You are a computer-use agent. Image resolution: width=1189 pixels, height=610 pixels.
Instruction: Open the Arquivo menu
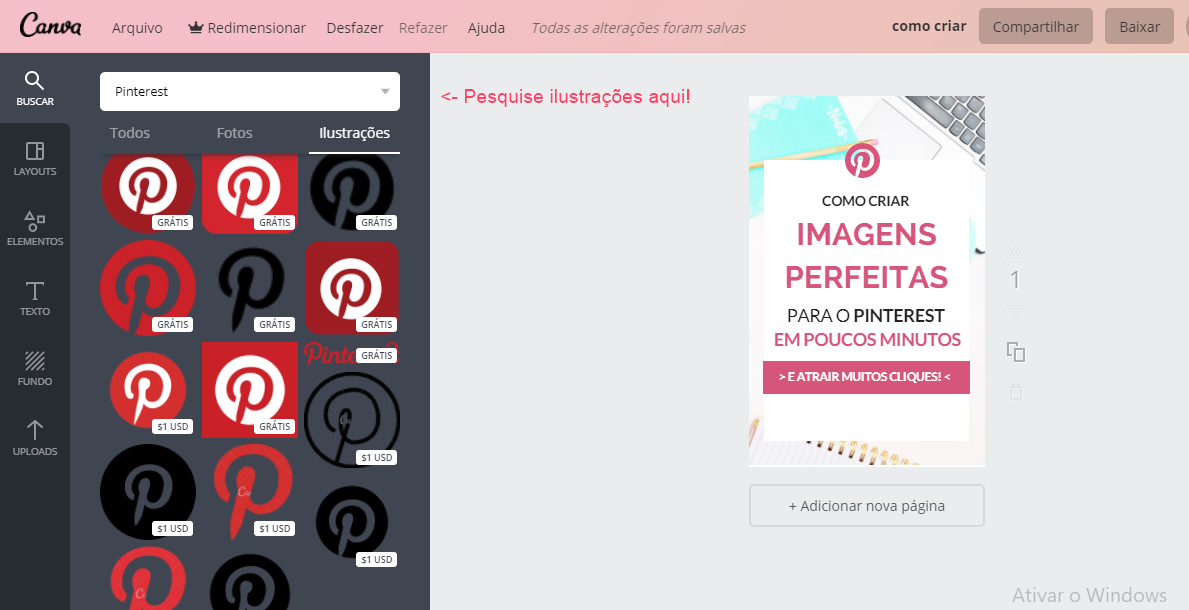[x=137, y=27]
